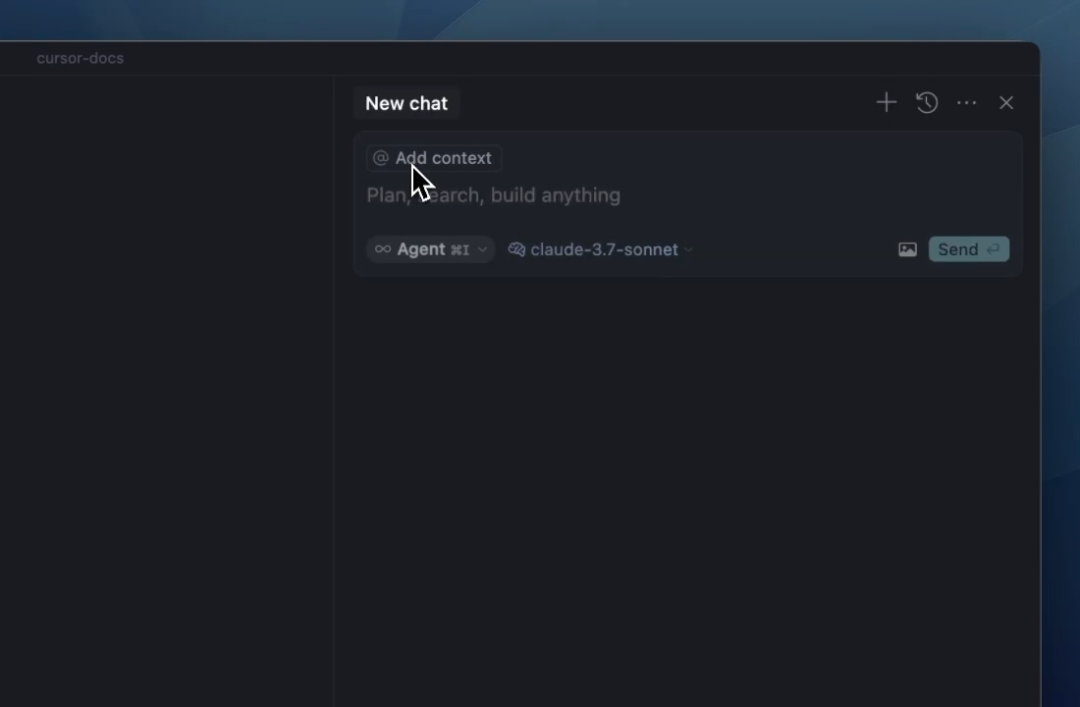Close the chat panel with X
This screenshot has width=1080, height=707.
[1006, 103]
